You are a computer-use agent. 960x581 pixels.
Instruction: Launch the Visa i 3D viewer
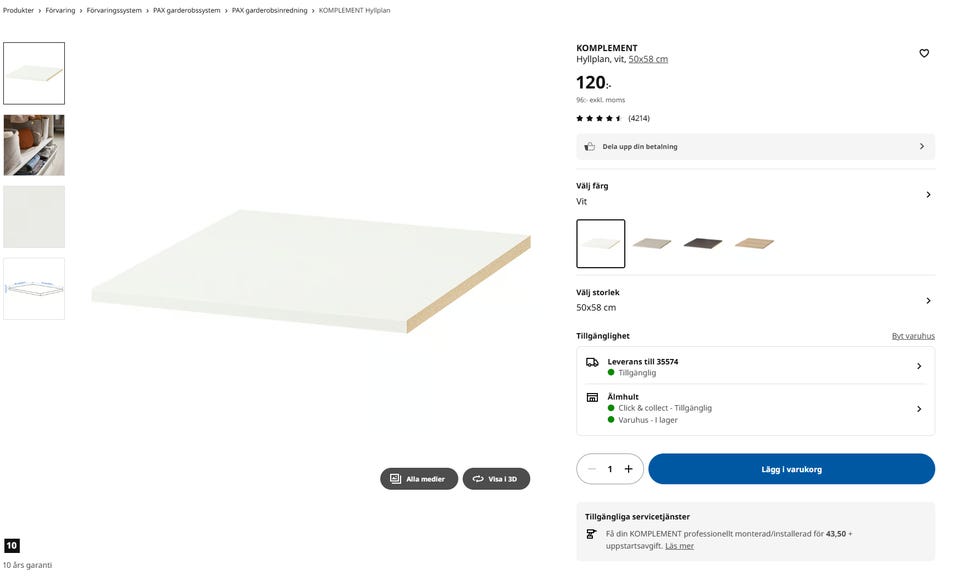click(496, 479)
